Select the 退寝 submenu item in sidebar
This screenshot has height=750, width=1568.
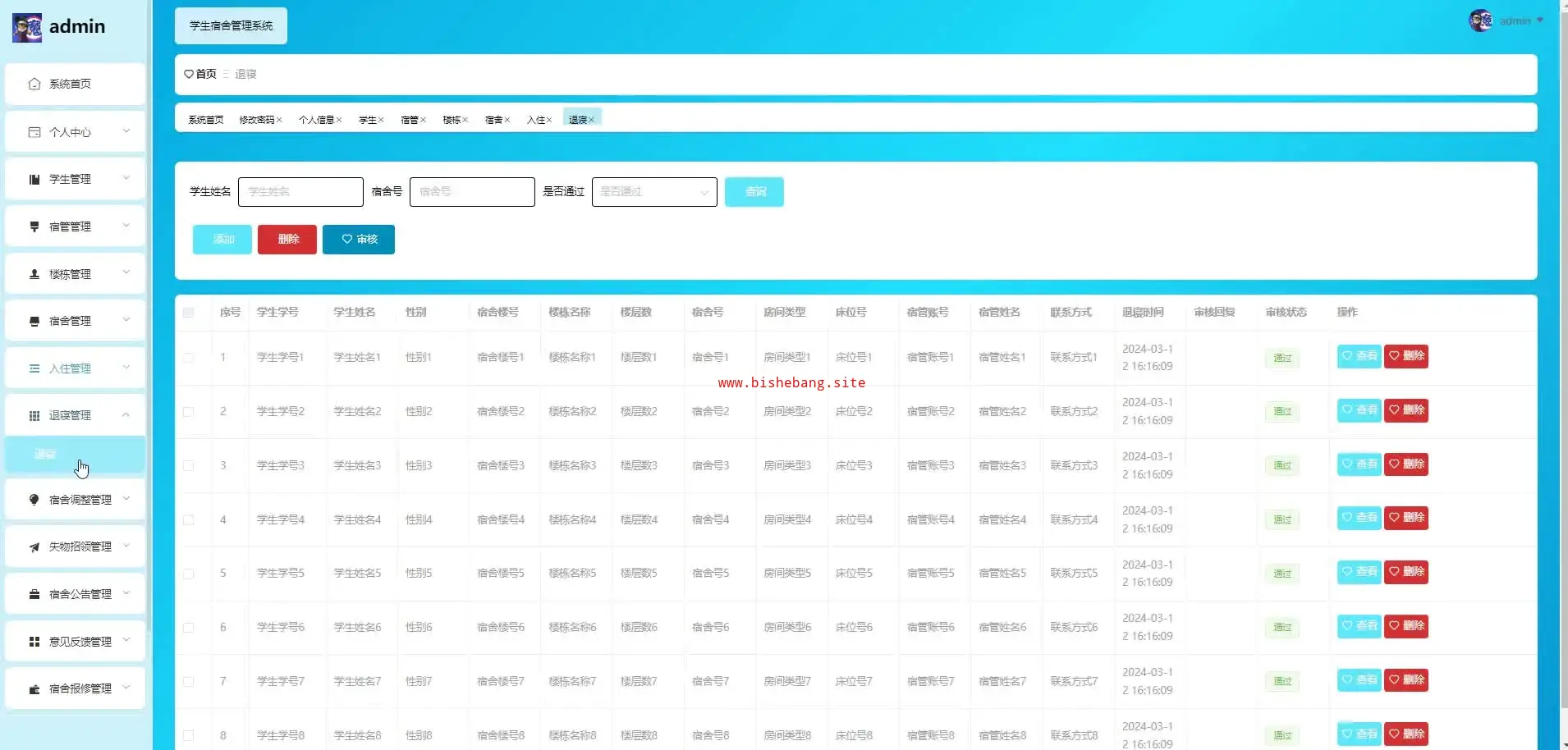[x=75, y=455]
